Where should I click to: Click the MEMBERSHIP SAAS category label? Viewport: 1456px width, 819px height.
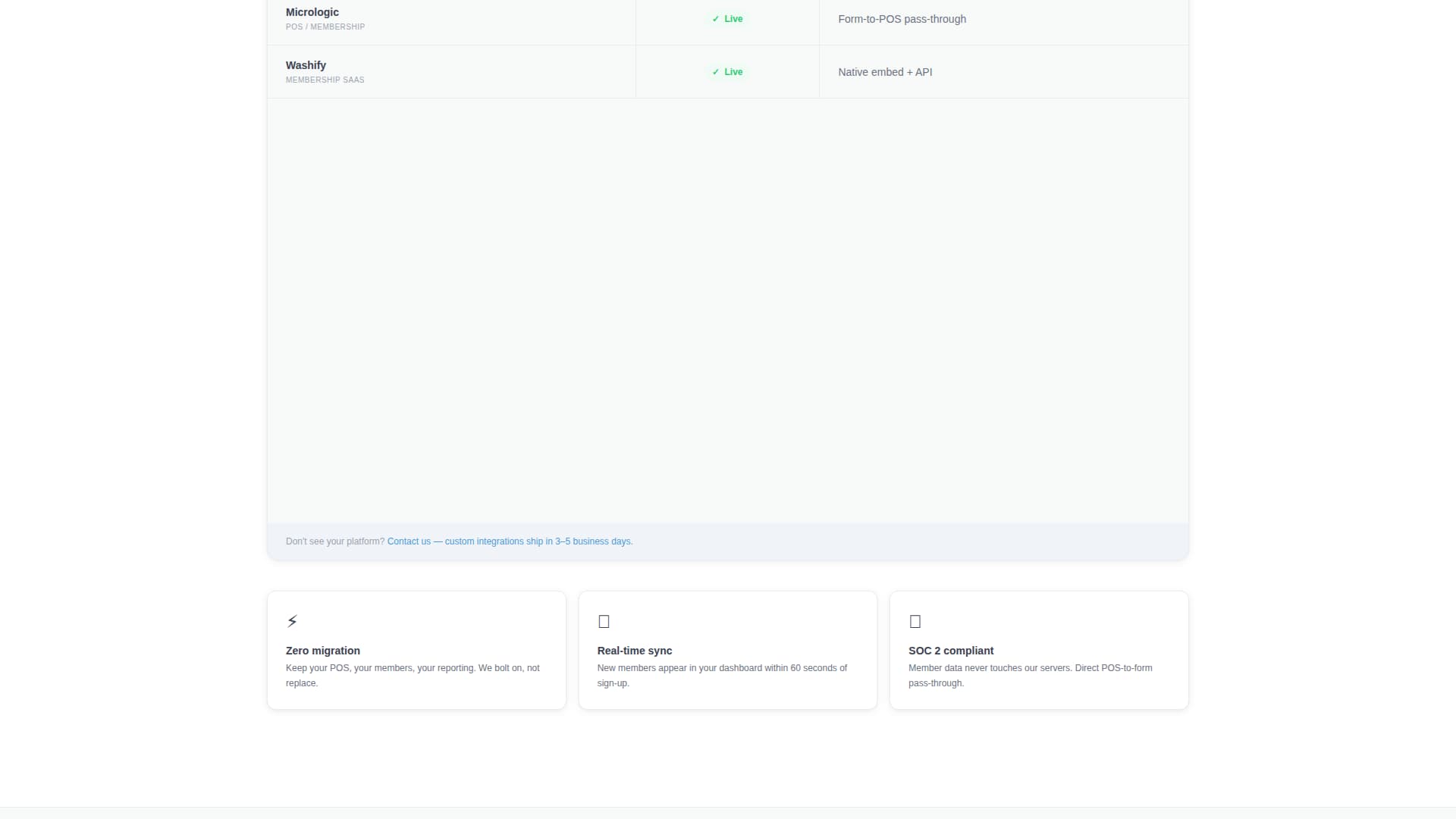[325, 80]
